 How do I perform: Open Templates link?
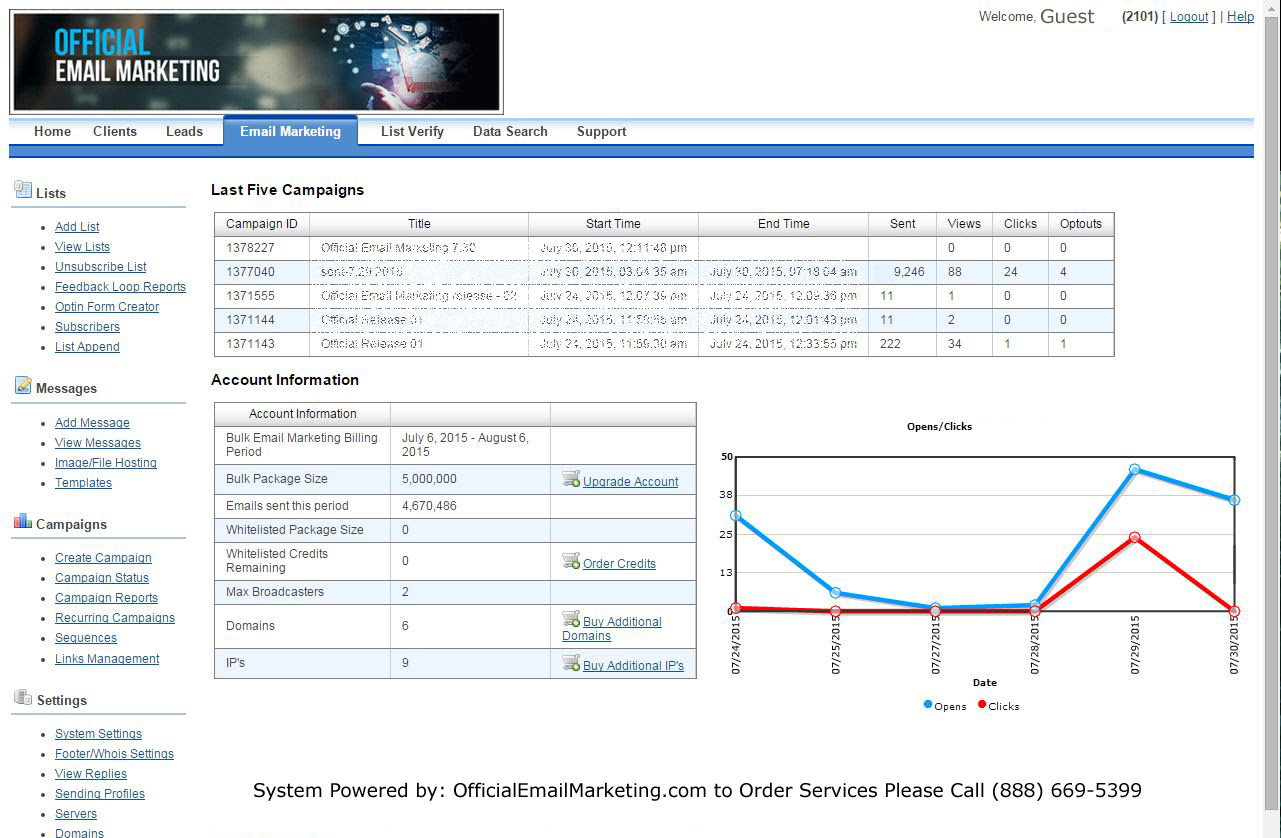pyautogui.click(x=83, y=483)
